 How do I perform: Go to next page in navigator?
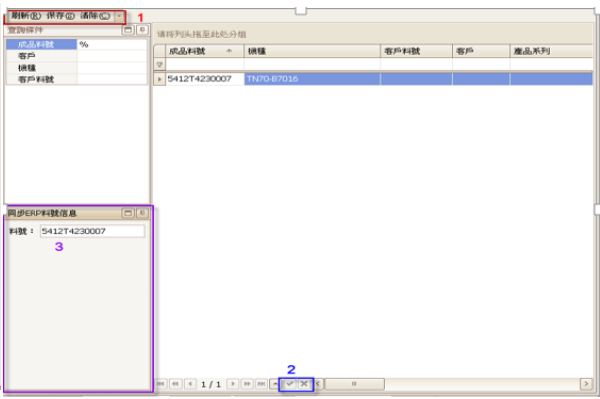pyautogui.click(x=247, y=384)
